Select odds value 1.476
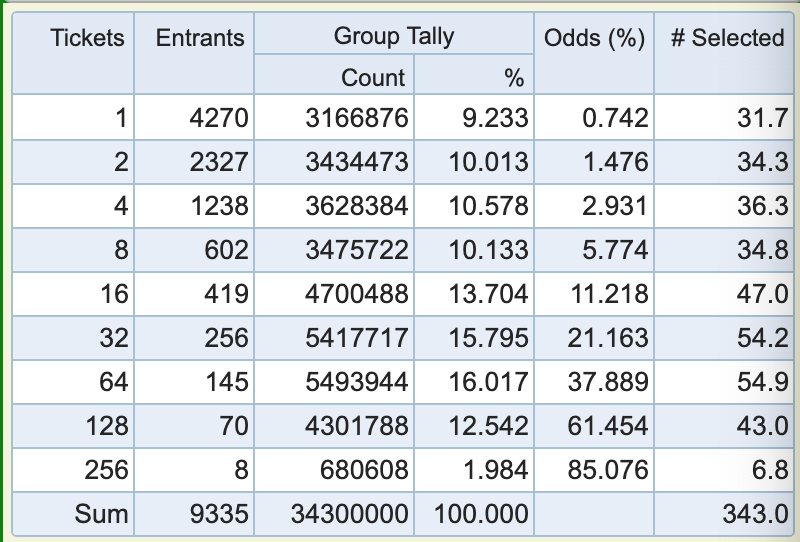 tap(615, 162)
